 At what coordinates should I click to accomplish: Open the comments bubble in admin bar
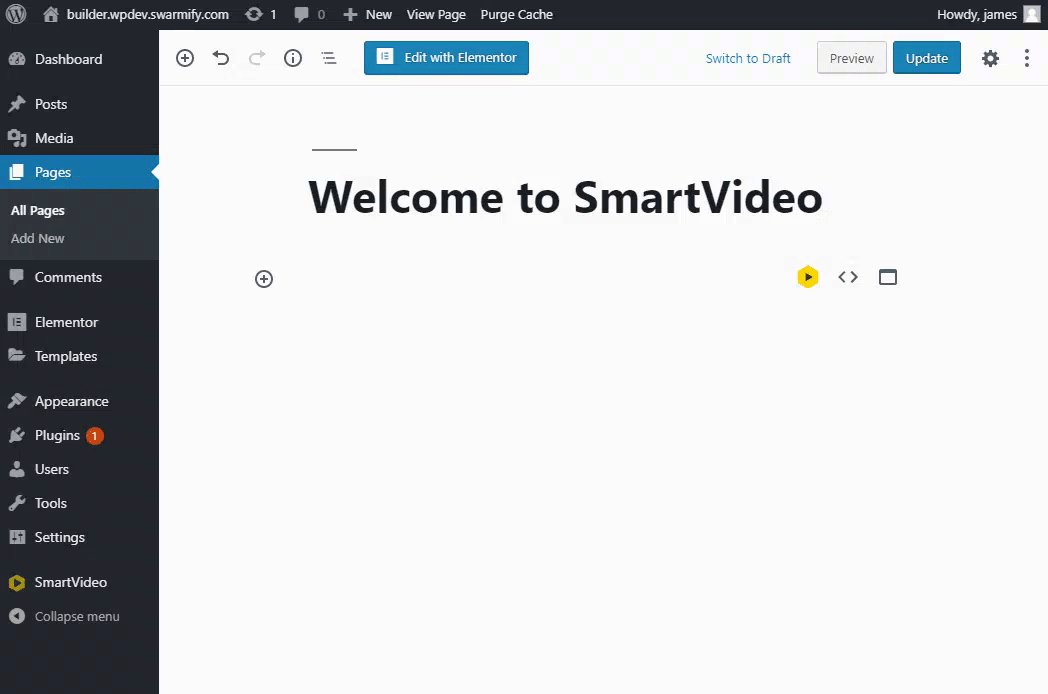[x=310, y=14]
